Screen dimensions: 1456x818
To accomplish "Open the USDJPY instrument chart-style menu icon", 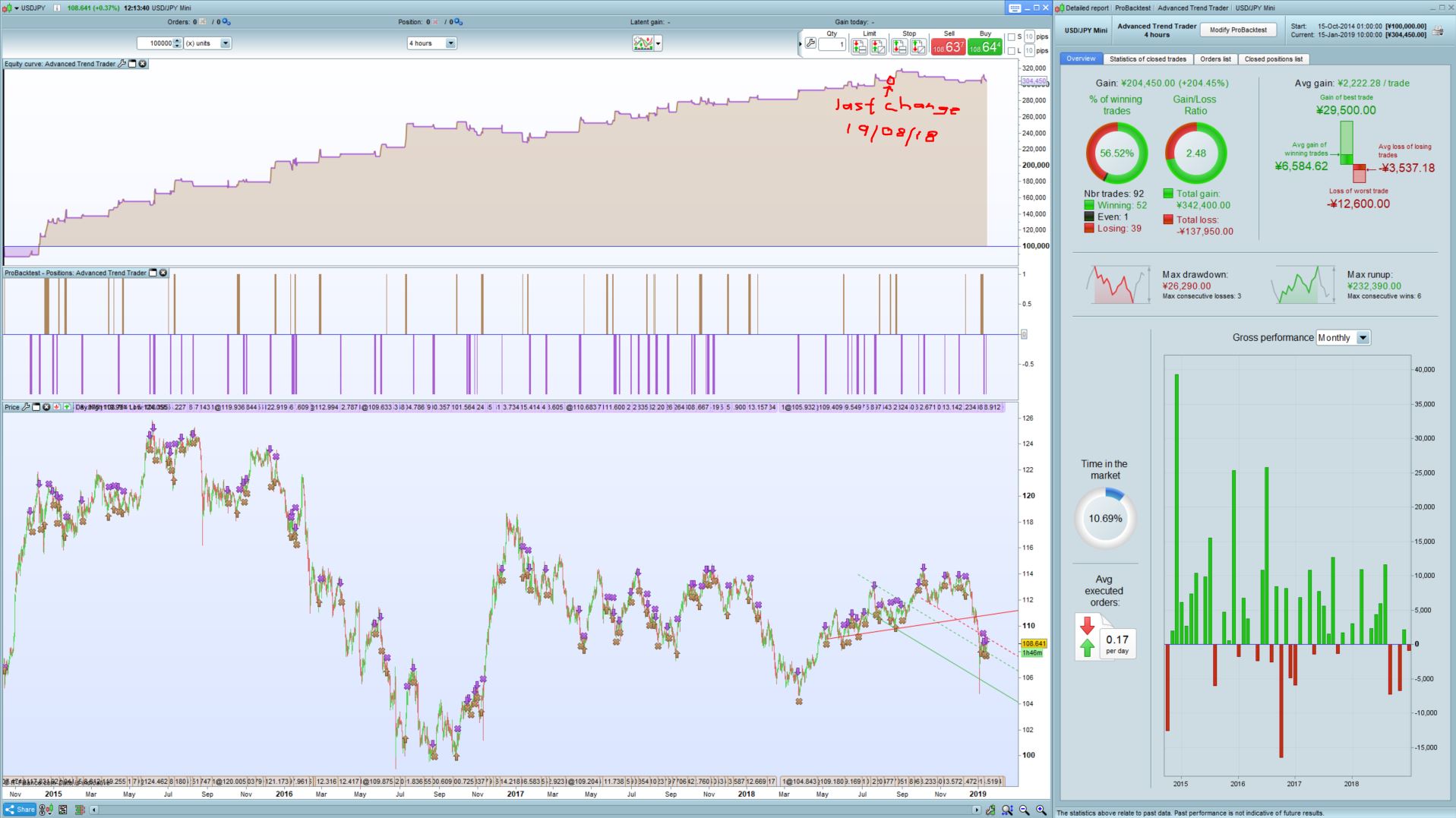I will (7, 8).
